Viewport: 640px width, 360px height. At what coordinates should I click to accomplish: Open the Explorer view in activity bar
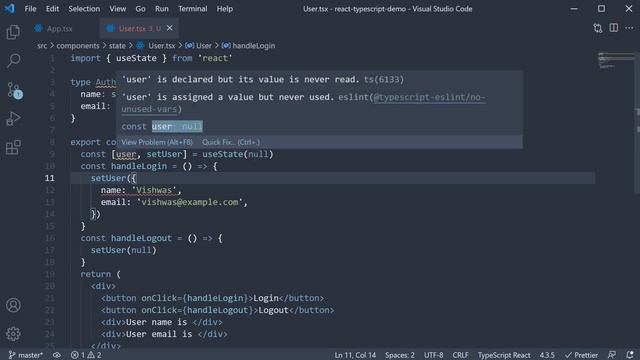coord(13,32)
